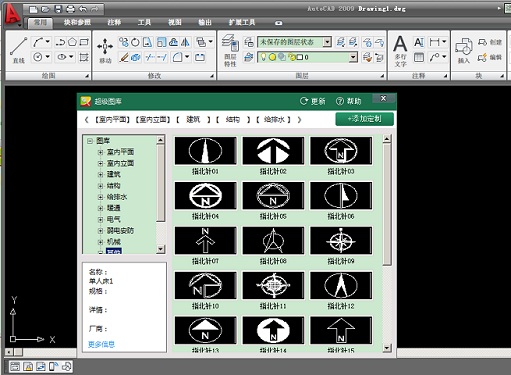Select the Line (直线) drawing tool
The height and width of the screenshot is (375, 511).
(18, 50)
